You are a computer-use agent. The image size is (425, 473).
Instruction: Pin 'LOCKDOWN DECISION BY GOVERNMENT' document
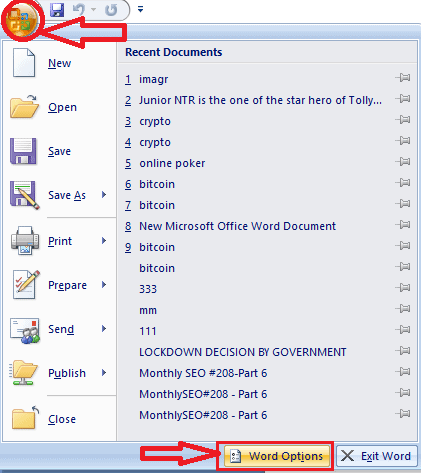[x=403, y=351]
